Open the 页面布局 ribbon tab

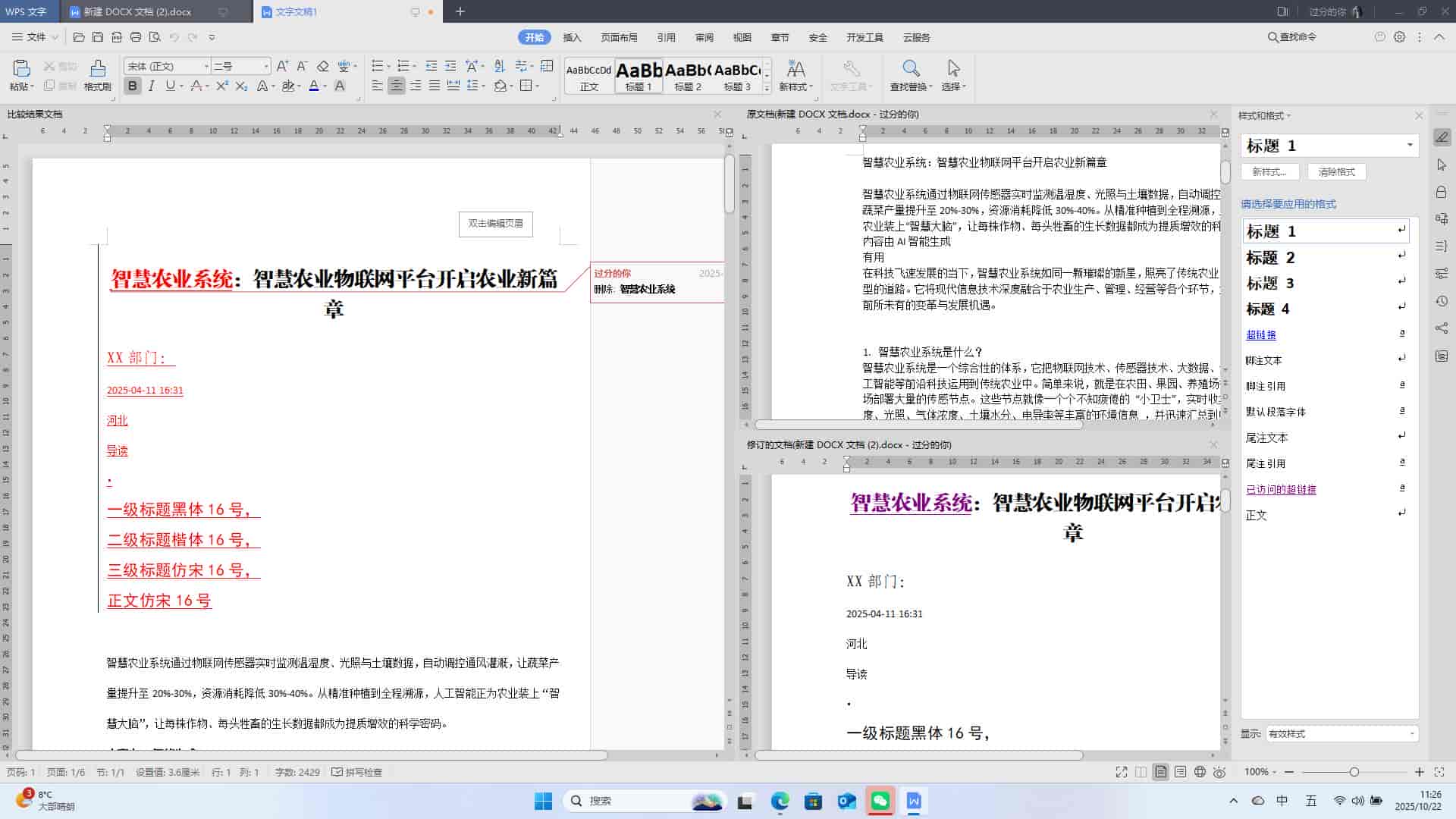pos(619,37)
